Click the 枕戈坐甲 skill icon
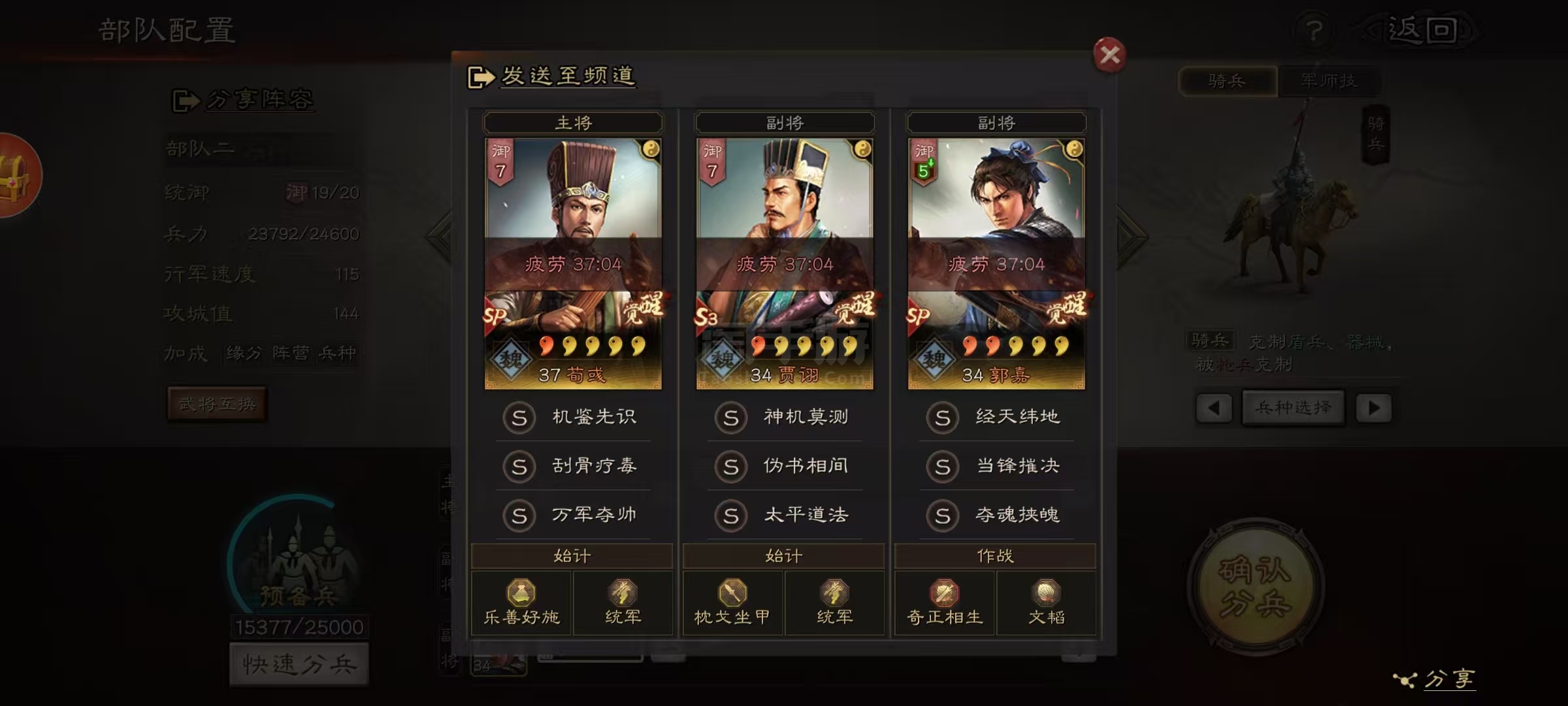This screenshot has height=706, width=1568. click(732, 594)
